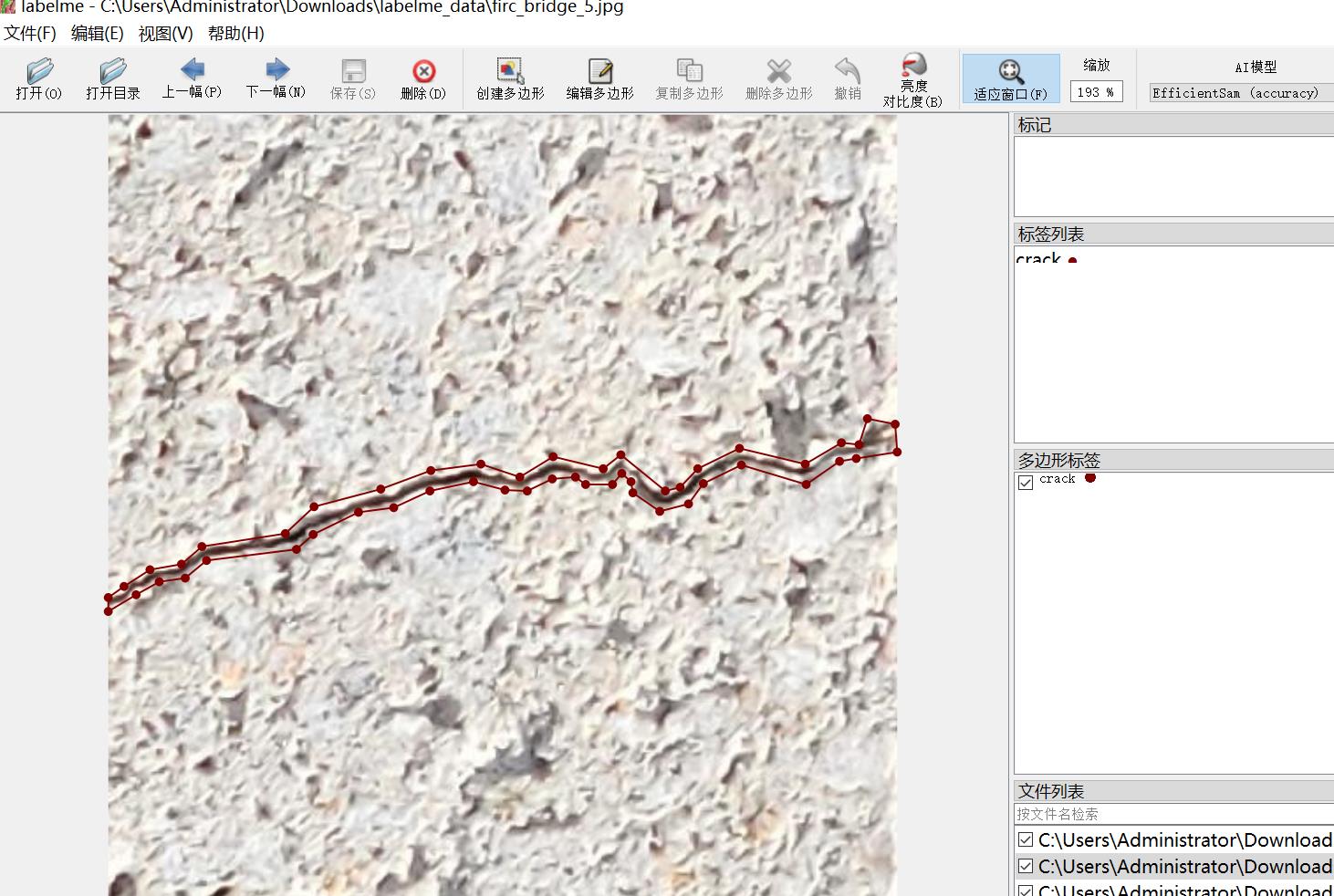This screenshot has height=896, width=1334.
Task: Click the file name search field
Action: [1172, 814]
